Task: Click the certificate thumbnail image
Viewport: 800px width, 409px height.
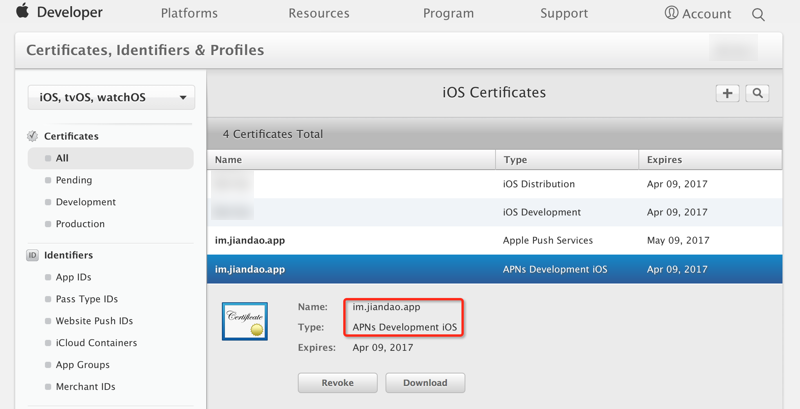Action: click(x=244, y=321)
